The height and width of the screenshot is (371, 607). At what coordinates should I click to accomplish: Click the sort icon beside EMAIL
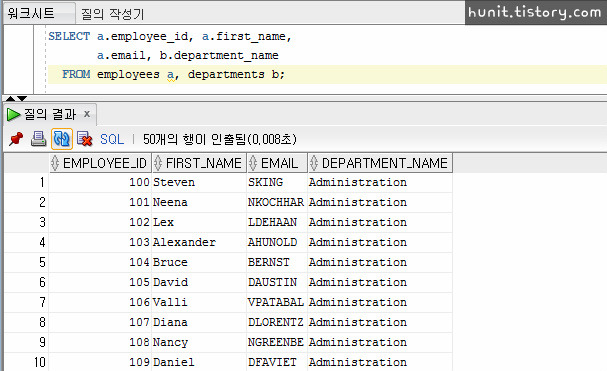253,163
